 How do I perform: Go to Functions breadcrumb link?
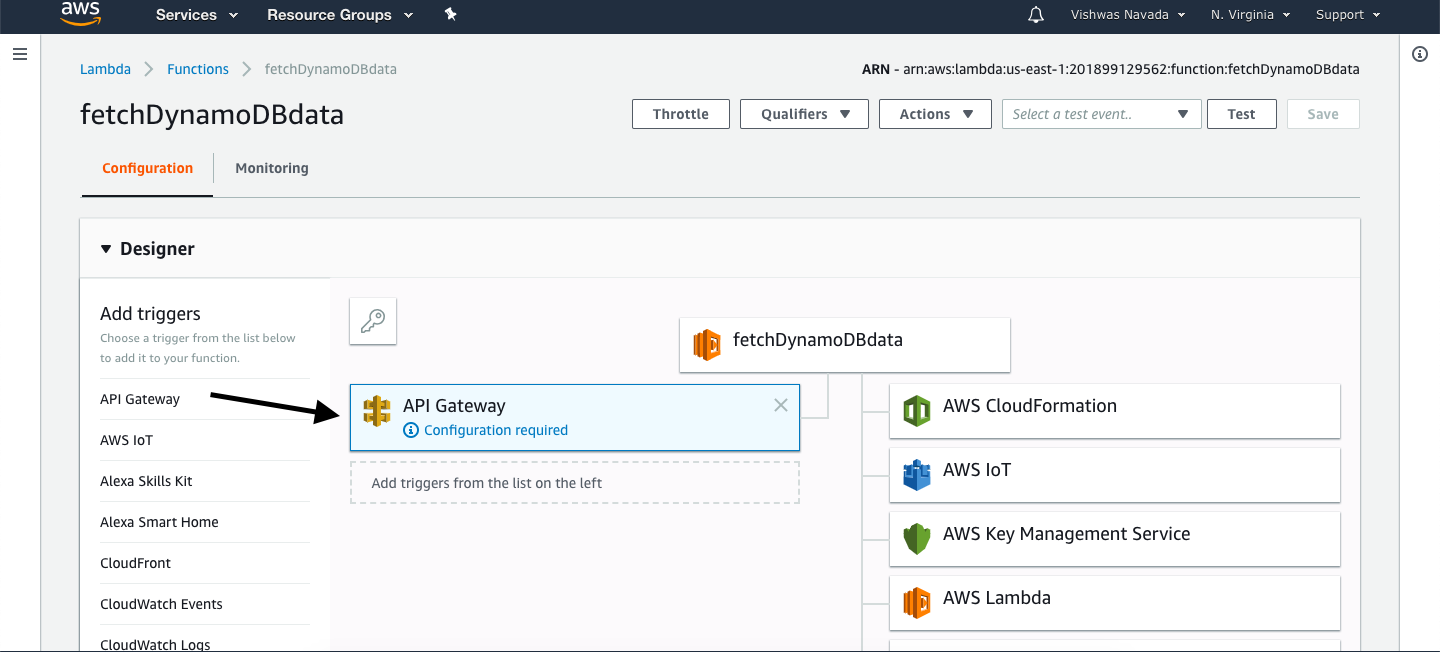coord(198,69)
